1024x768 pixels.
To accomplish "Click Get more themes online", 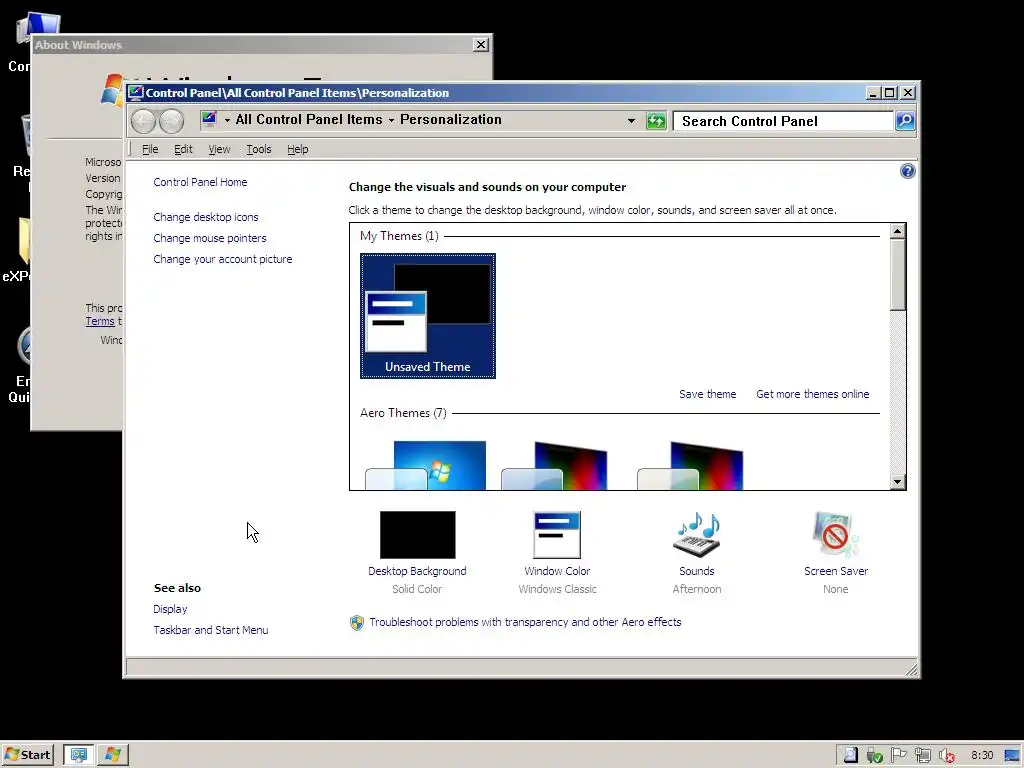I will click(812, 394).
